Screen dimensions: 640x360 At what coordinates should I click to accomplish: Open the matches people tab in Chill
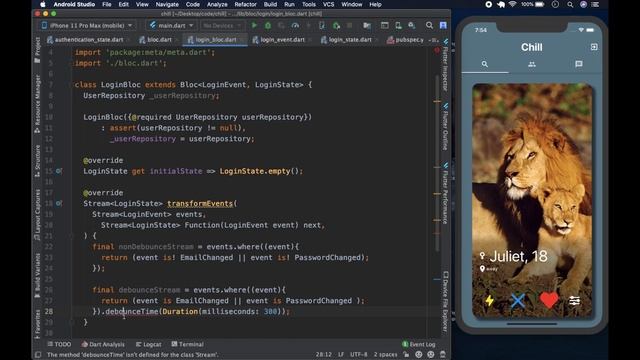(x=531, y=64)
